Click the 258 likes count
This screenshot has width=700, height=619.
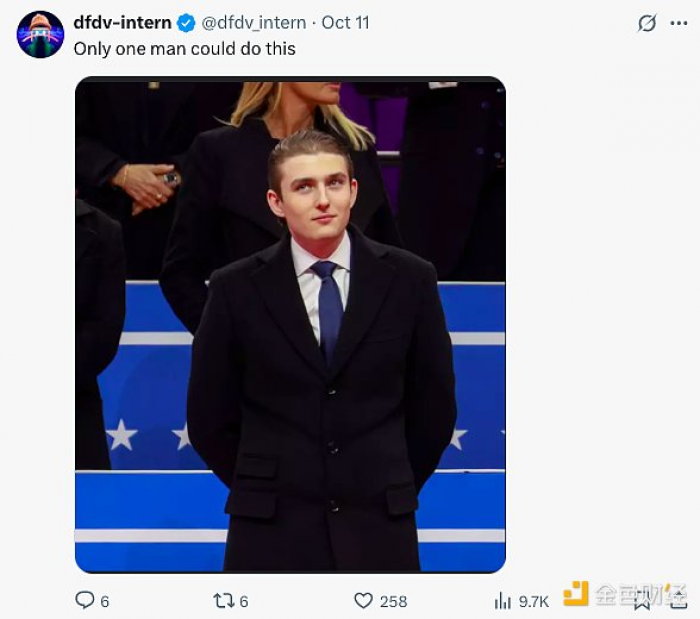pyautogui.click(x=394, y=601)
